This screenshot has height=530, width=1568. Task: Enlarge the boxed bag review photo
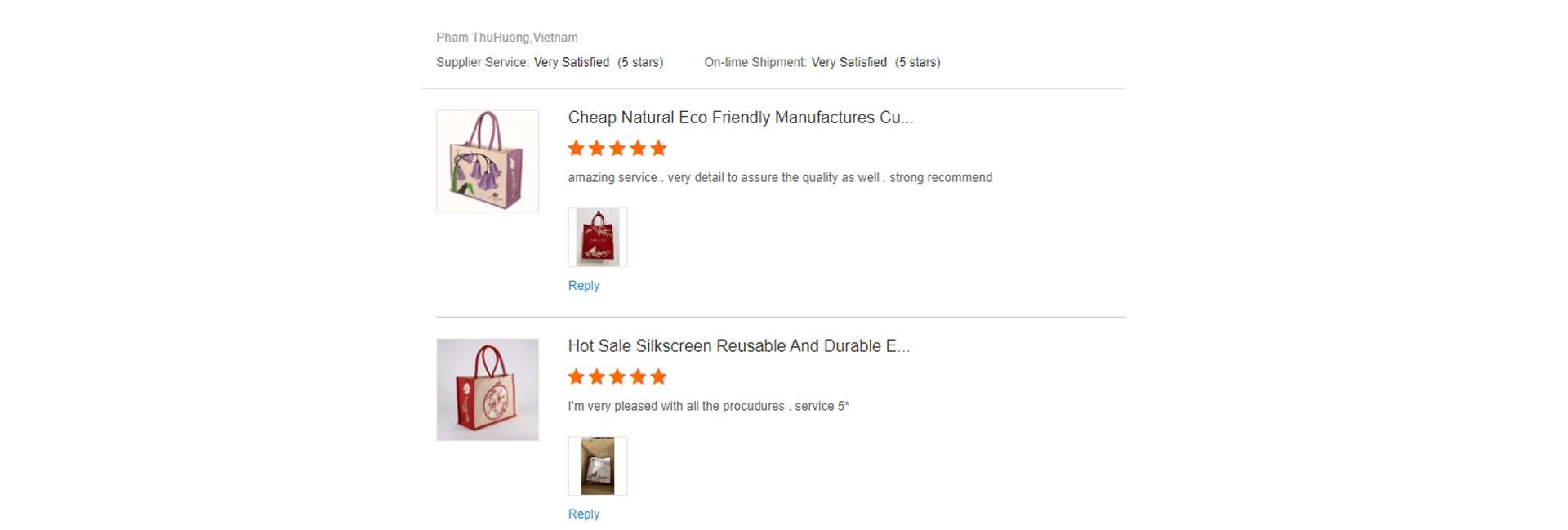click(x=598, y=466)
